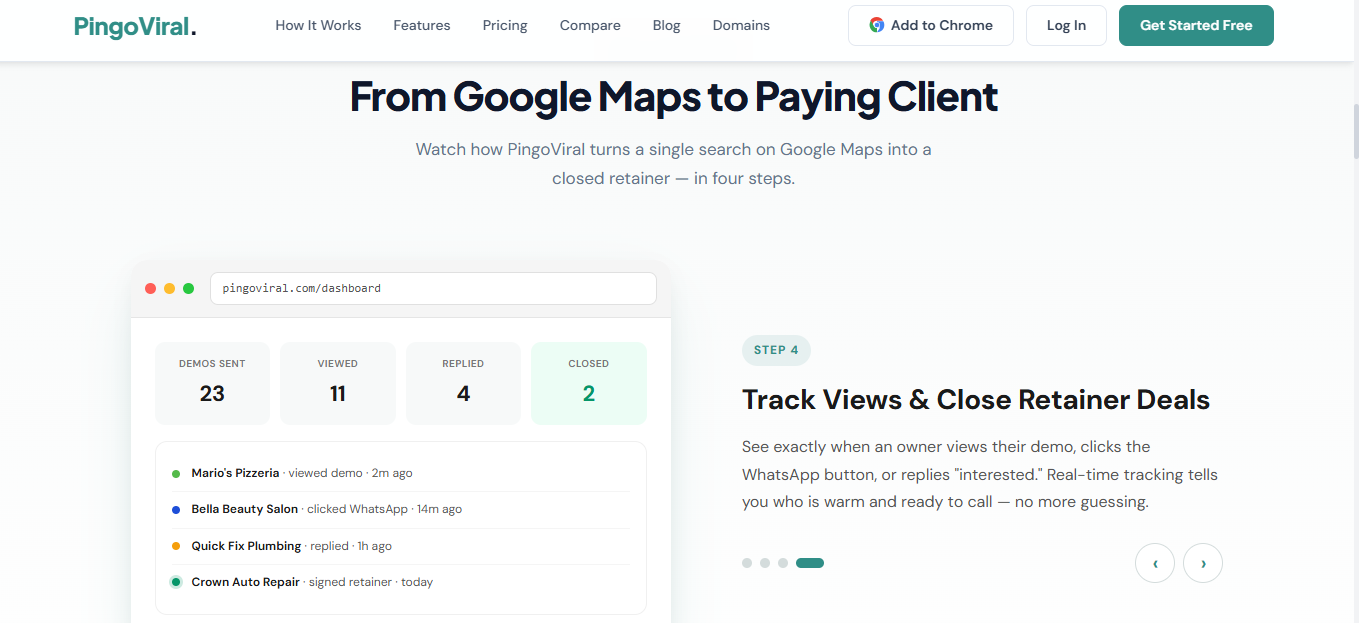The width and height of the screenshot is (1359, 623).
Task: Click the yellow dot in mock browser
Action: click(x=169, y=288)
